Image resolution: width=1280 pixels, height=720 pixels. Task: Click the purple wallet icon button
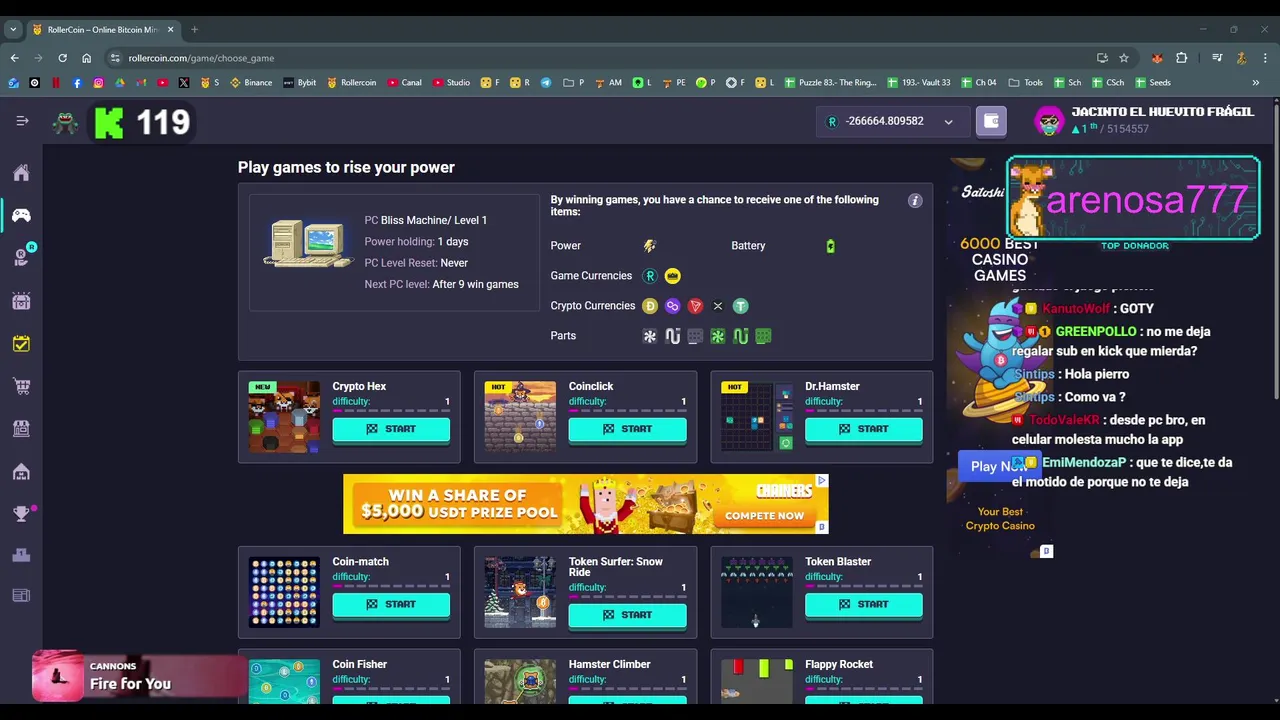[x=991, y=121]
